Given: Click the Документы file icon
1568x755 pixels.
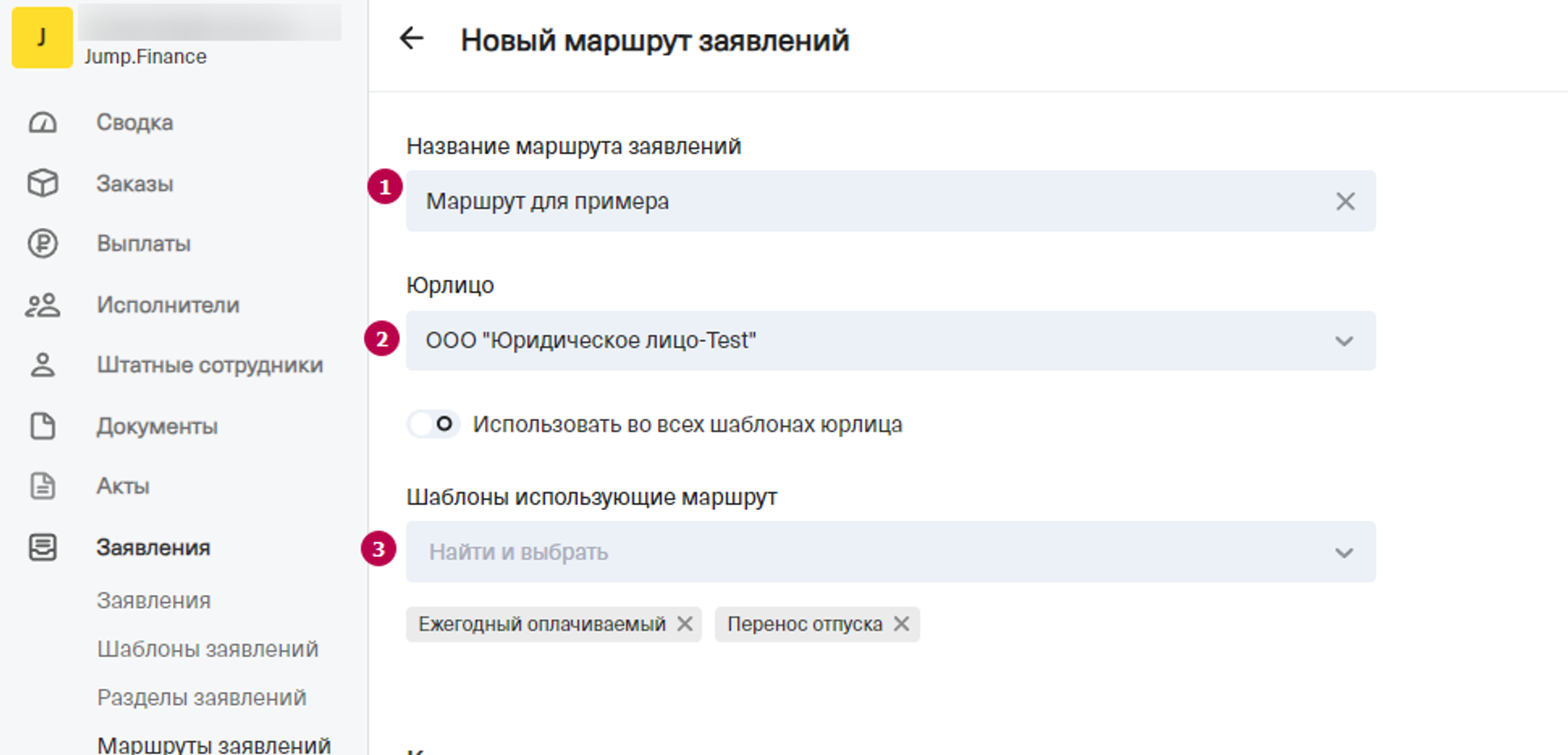Looking at the screenshot, I should pos(43,426).
